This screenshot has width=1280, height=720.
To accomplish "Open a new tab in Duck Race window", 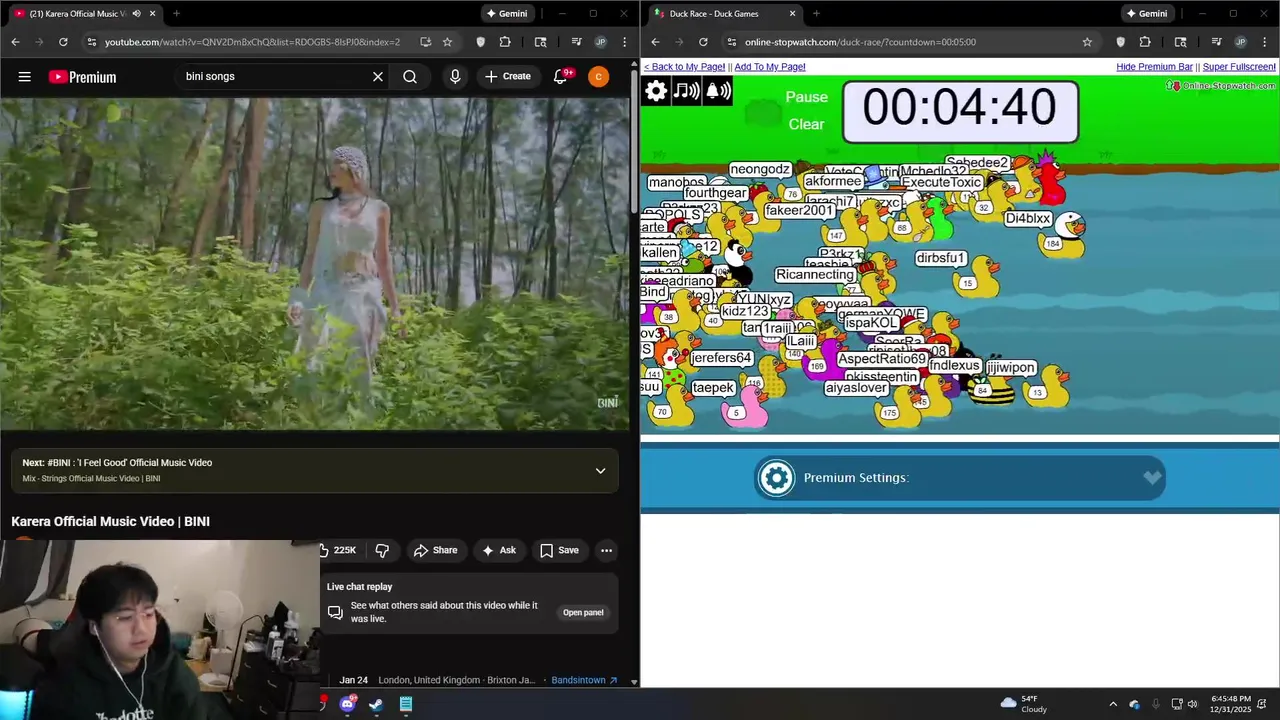I will 816,13.
